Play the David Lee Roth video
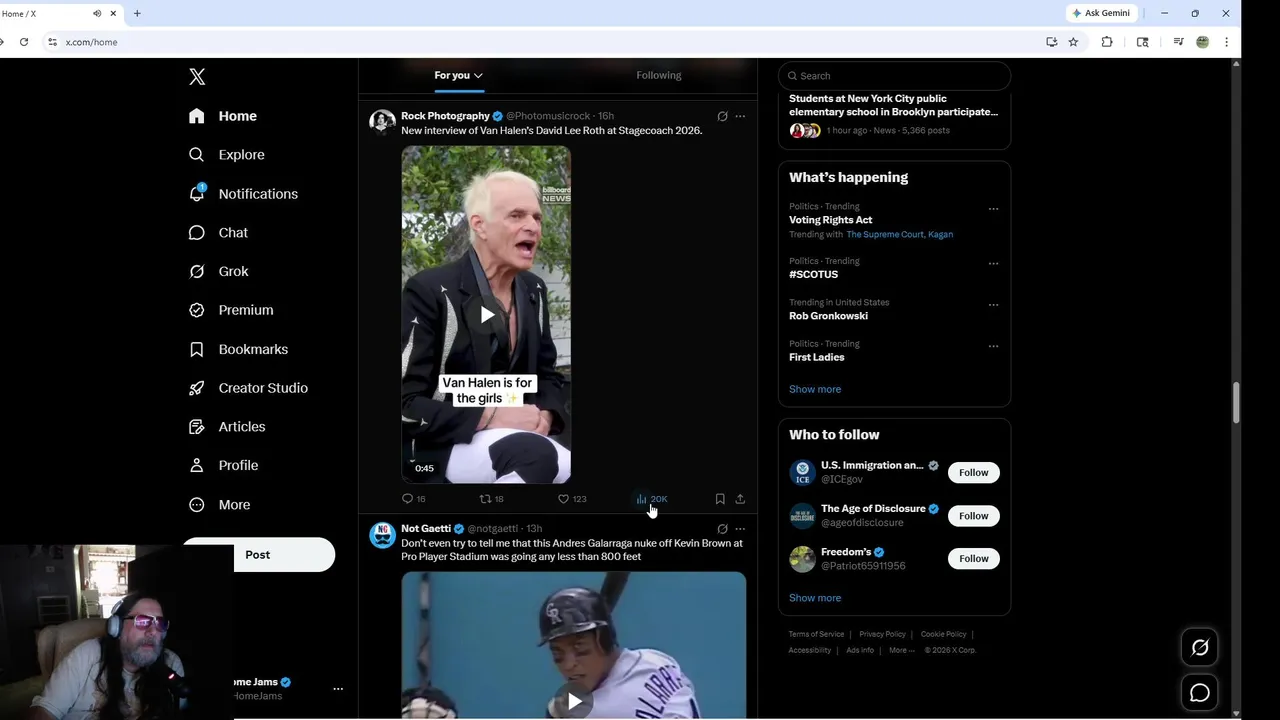Image resolution: width=1280 pixels, height=720 pixels. (x=487, y=315)
